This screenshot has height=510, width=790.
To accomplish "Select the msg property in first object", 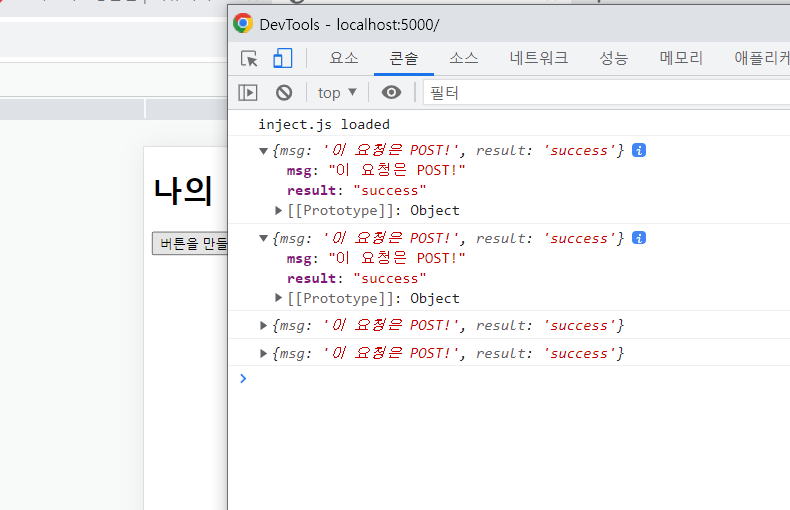I will 299,171.
